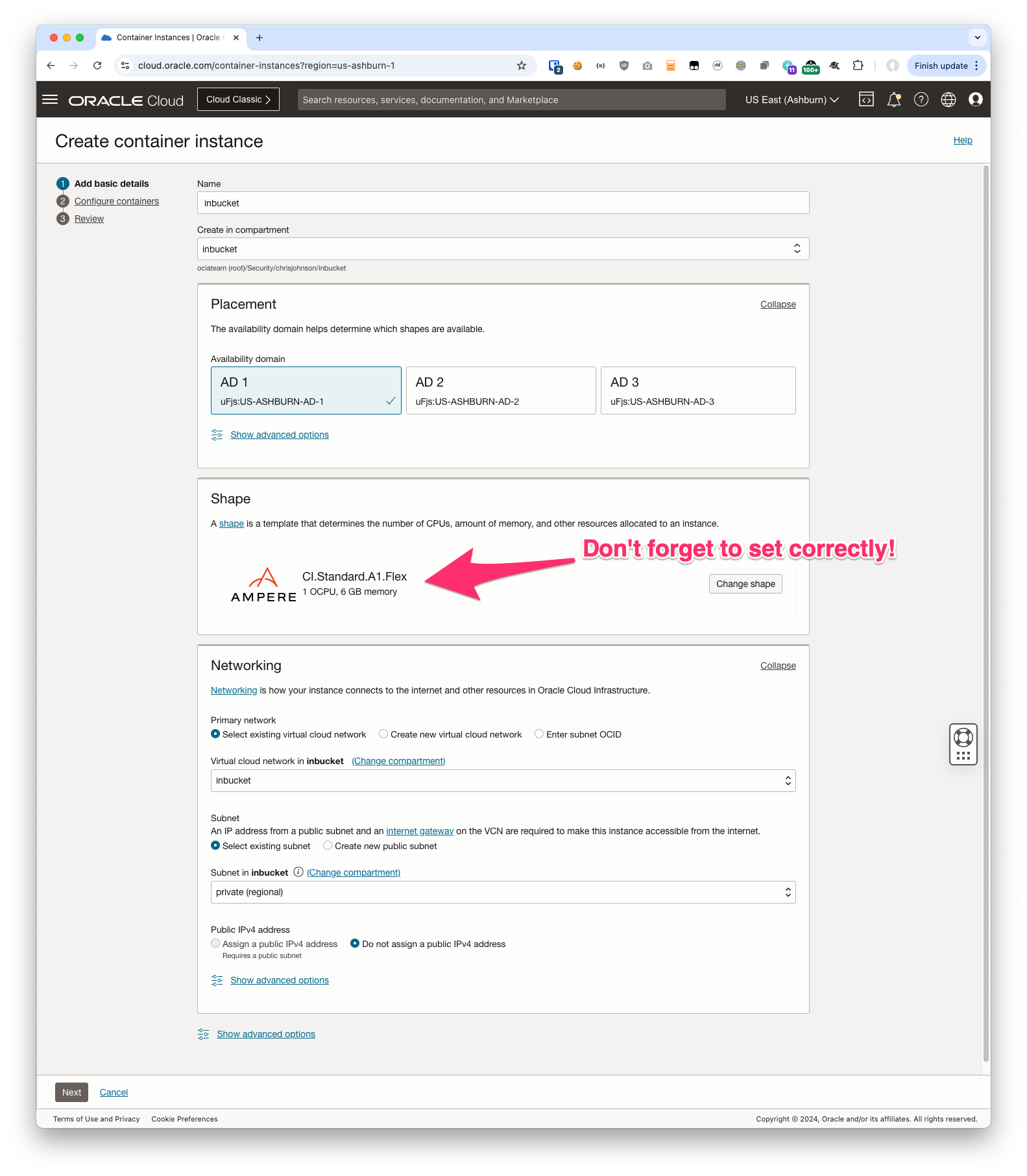Viewport: 1027px width, 1176px height.
Task: Select Do not assign a public IPv4 address
Action: [355, 944]
